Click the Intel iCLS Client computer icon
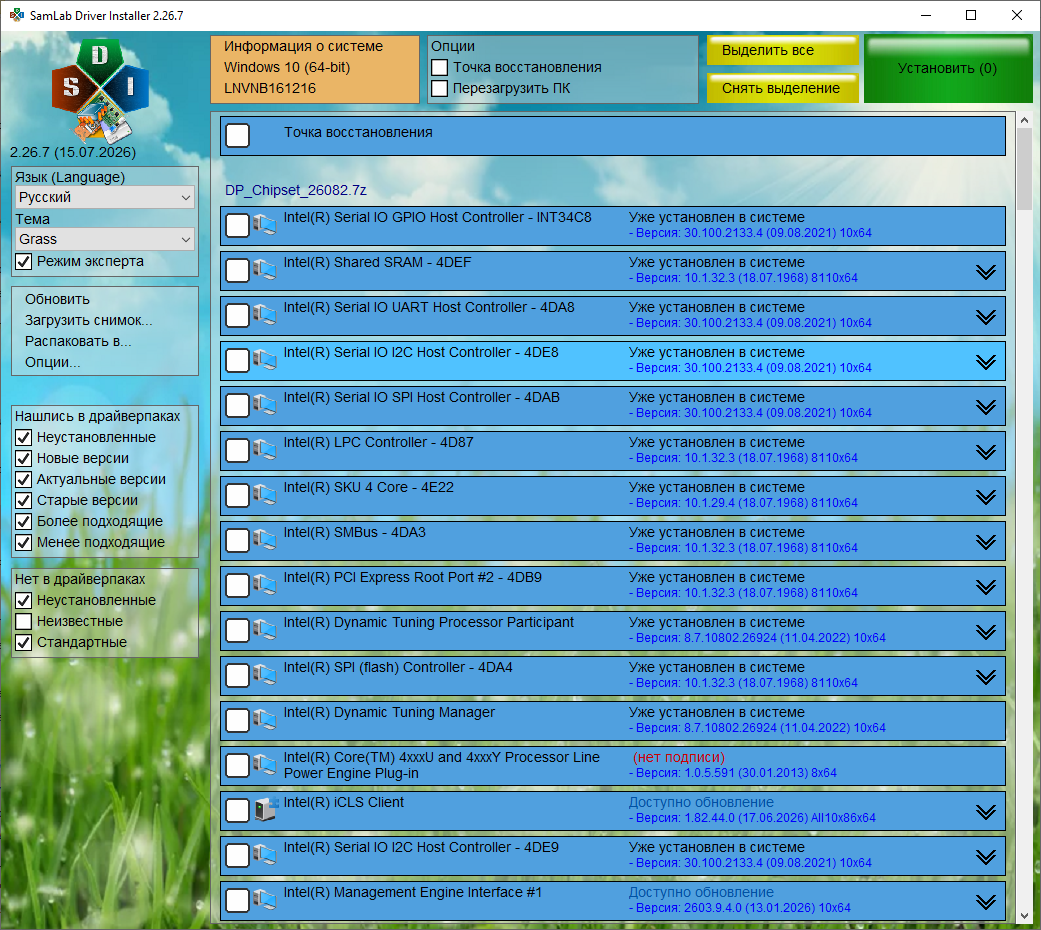Image resolution: width=1041 pixels, height=930 pixels. pyautogui.click(x=265, y=810)
